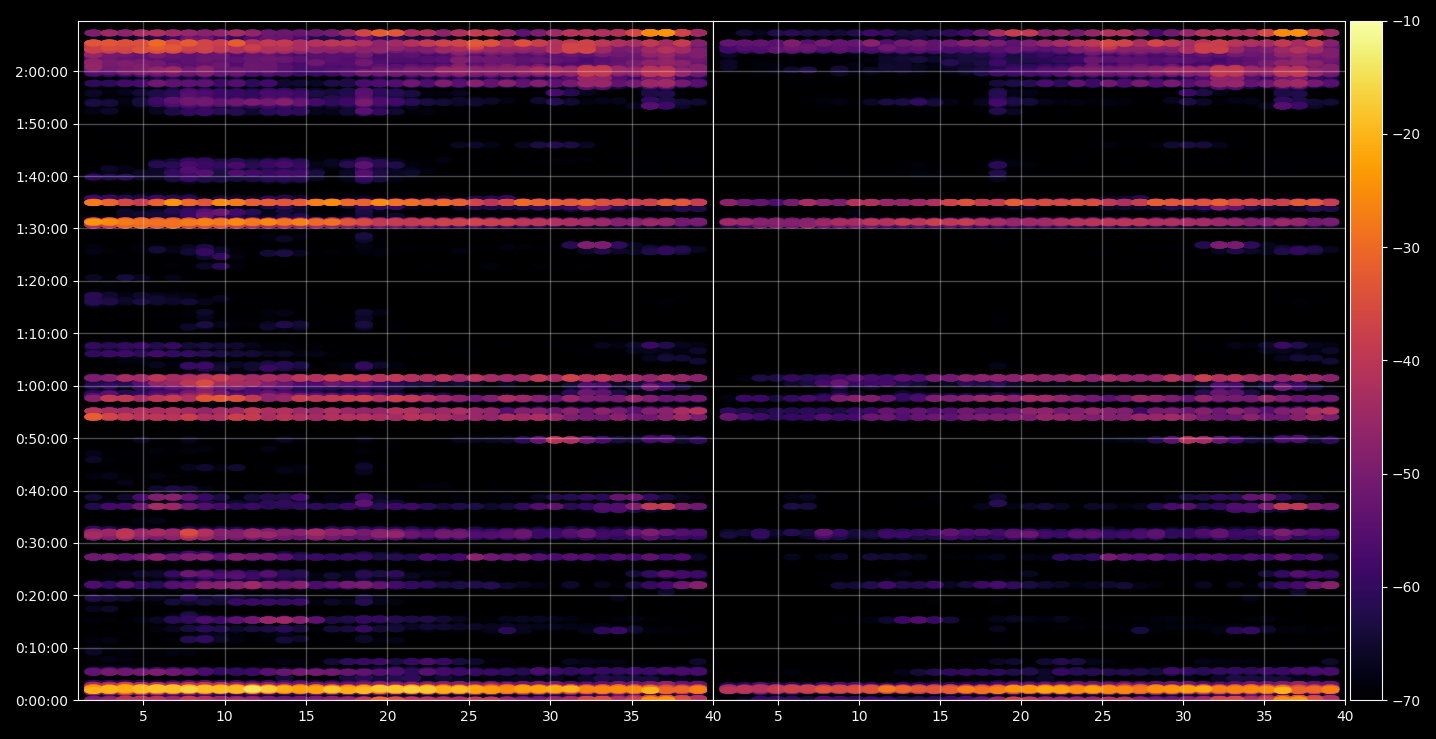Select the 0:10:00 time axis label
The height and width of the screenshot is (739, 1436).
tap(42, 648)
